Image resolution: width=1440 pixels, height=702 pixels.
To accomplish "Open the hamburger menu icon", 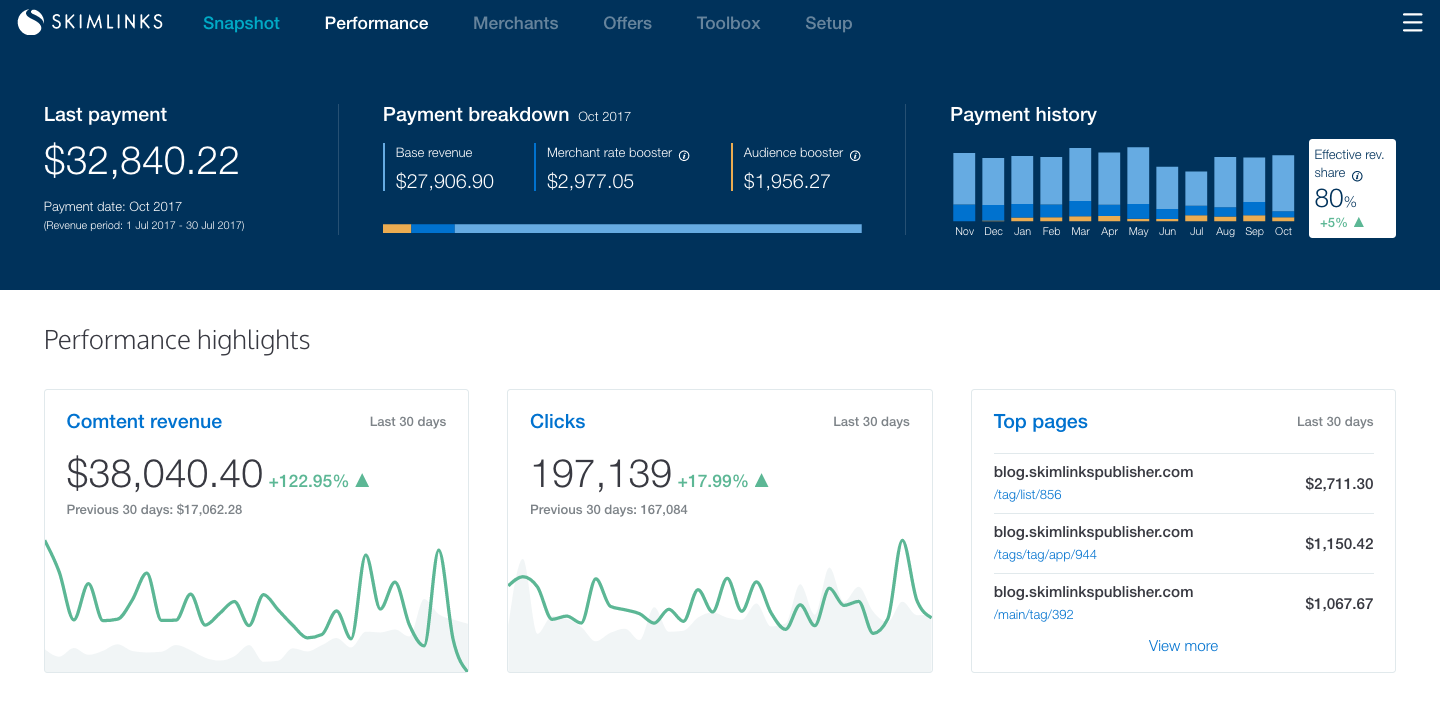I will pos(1412,23).
